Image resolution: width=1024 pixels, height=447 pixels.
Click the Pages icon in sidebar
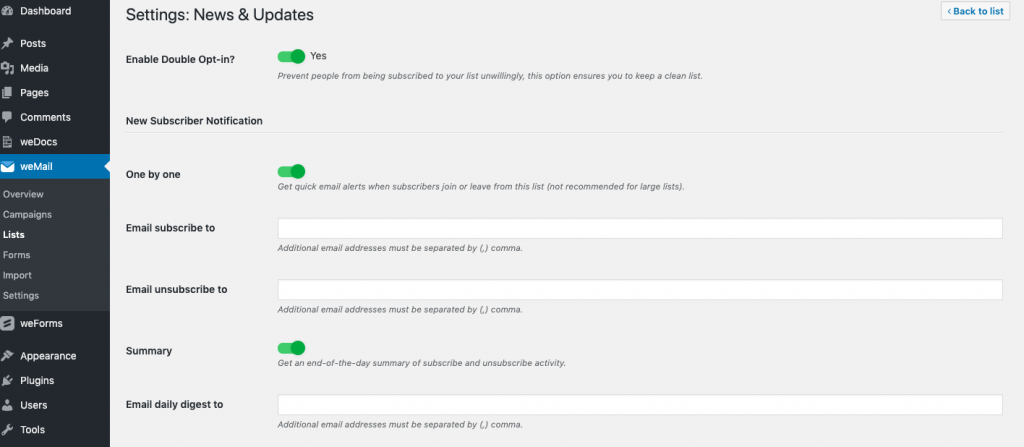[x=7, y=93]
